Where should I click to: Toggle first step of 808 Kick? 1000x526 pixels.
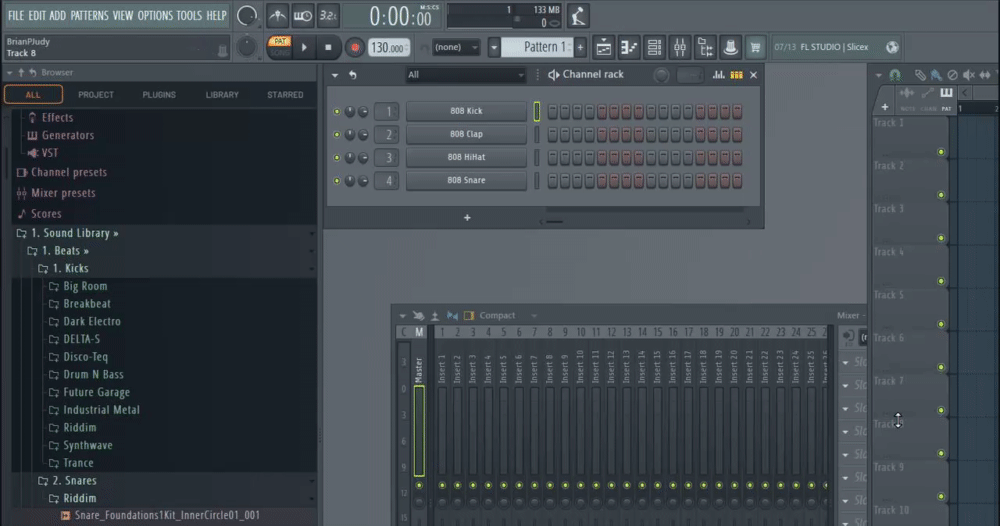(552, 112)
